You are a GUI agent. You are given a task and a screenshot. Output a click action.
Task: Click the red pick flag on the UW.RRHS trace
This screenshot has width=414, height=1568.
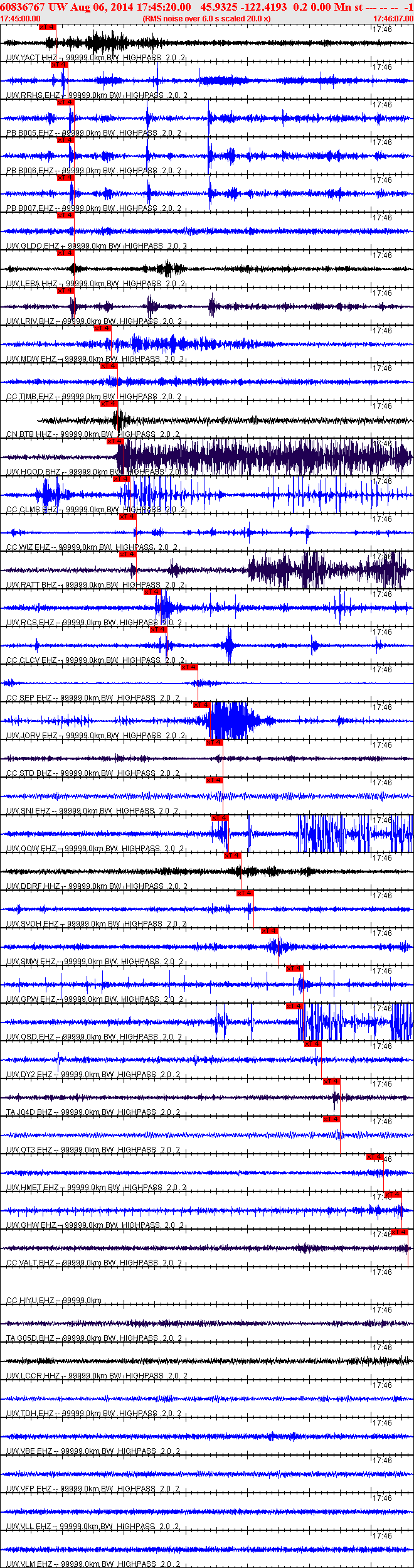[x=60, y=65]
